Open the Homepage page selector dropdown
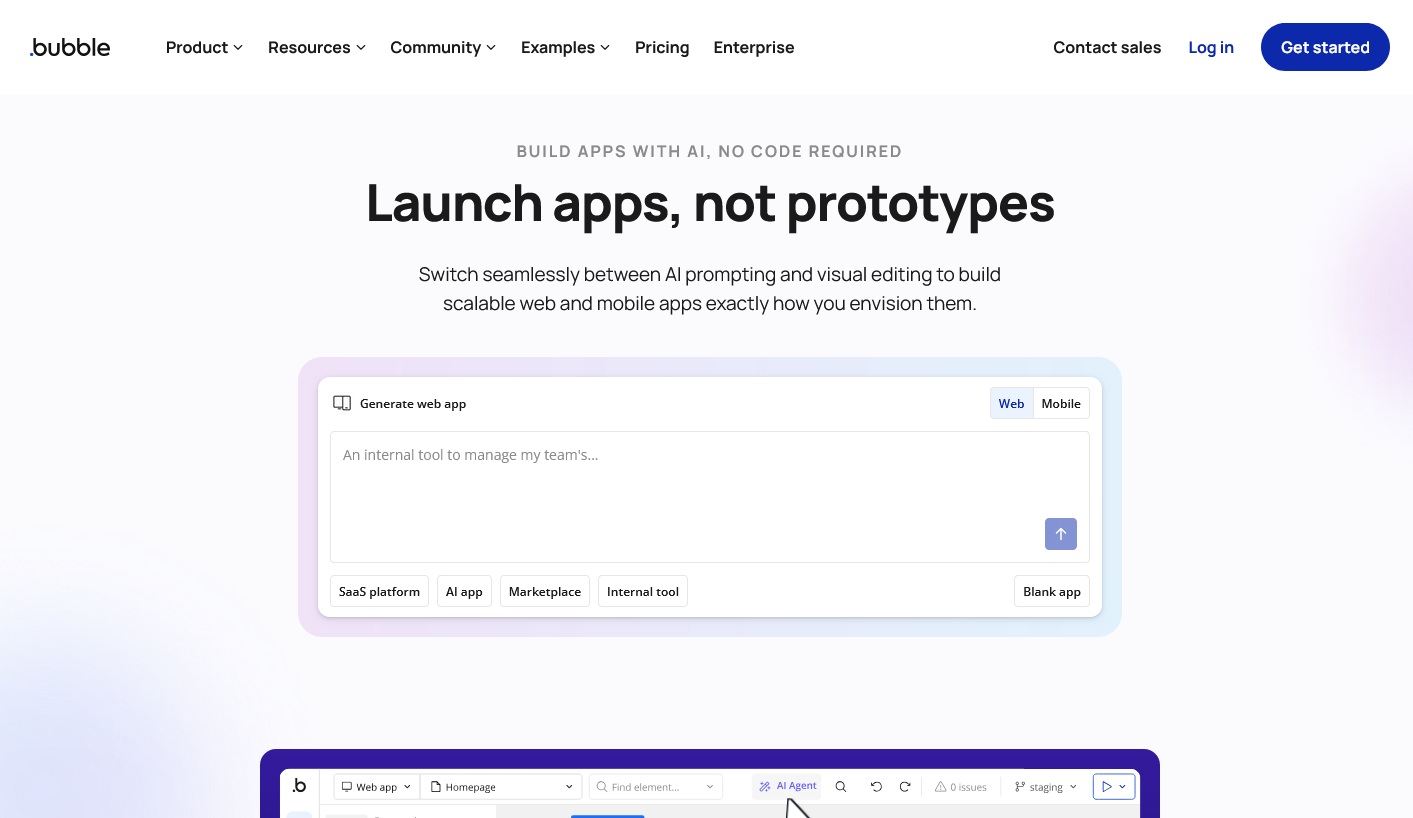 coord(501,787)
